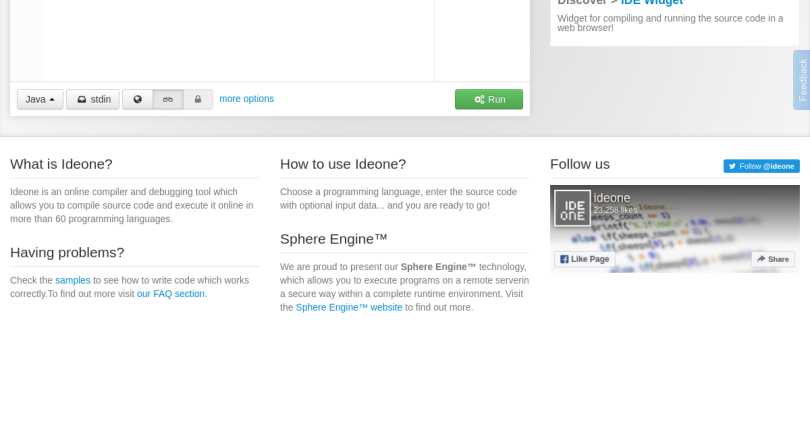Open the IDE Widget link

click(651, 2)
